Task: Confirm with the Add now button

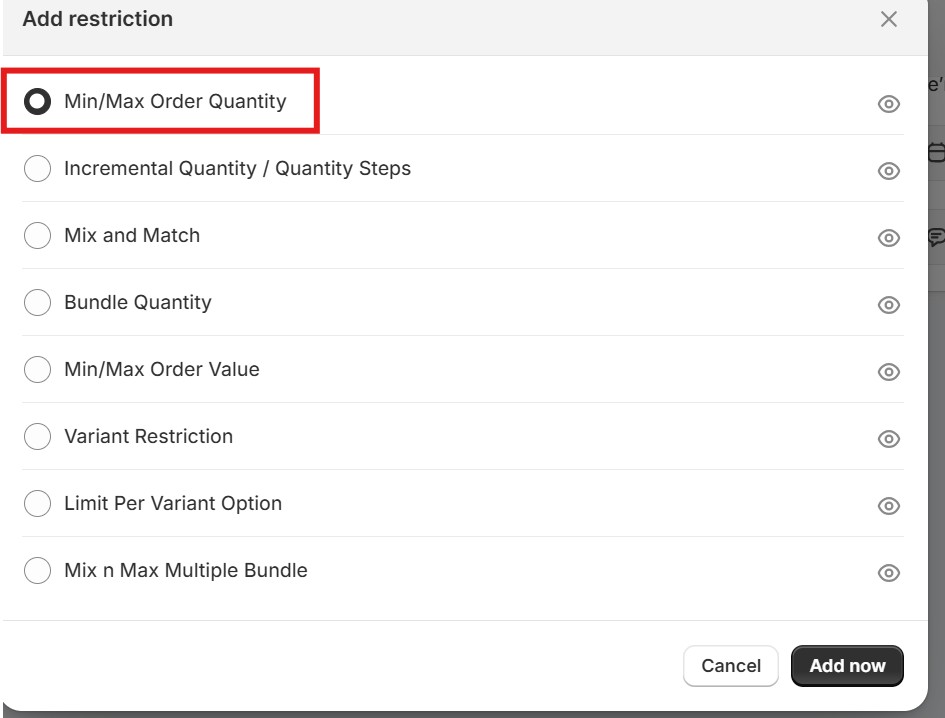Action: [x=847, y=665]
